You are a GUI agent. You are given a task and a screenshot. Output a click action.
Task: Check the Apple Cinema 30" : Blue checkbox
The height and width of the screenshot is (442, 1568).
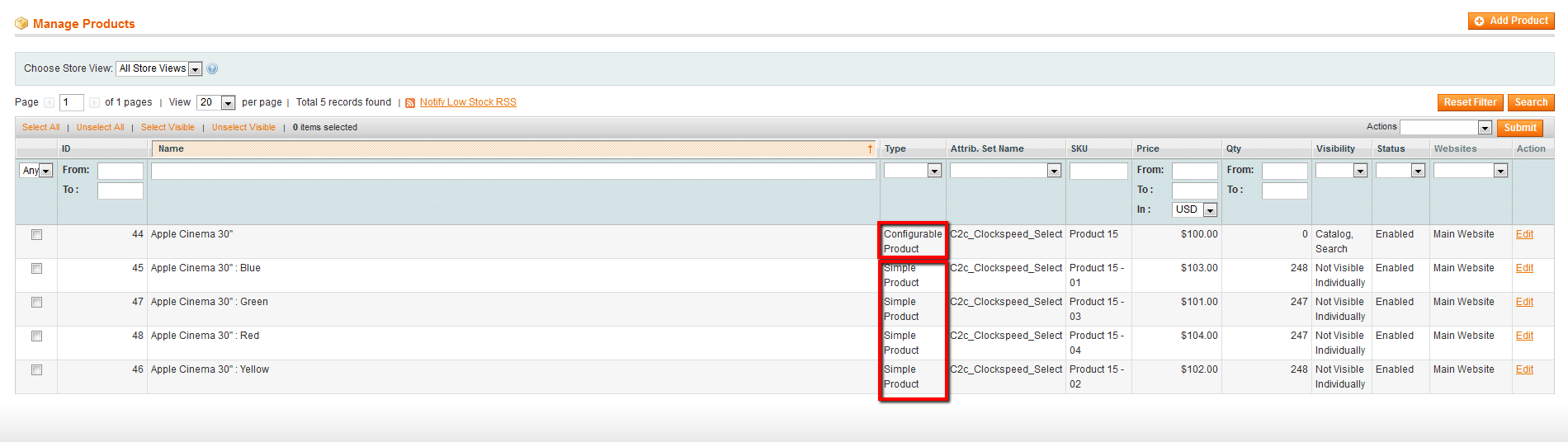pos(36,269)
